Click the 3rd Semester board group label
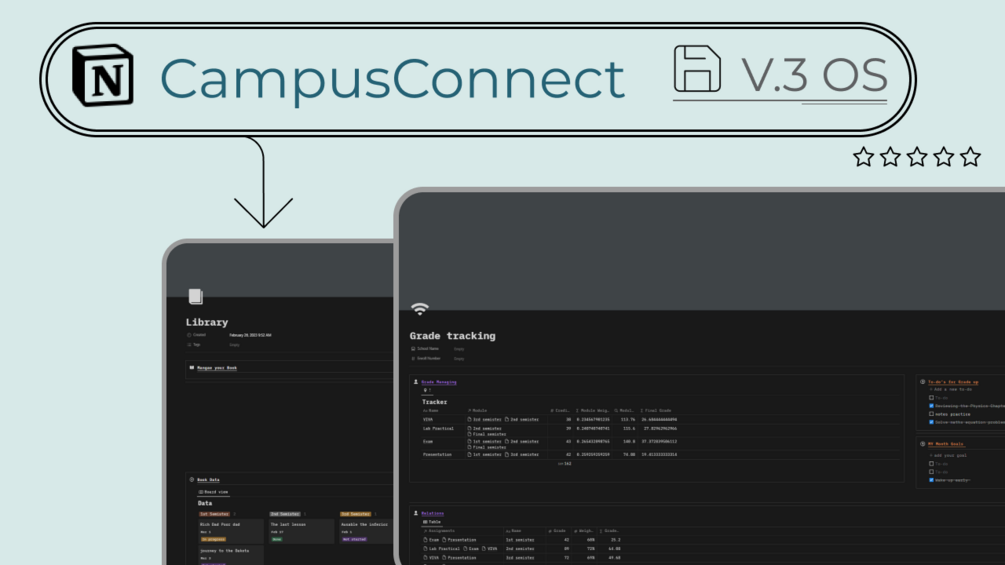The image size is (1005, 565). click(x=355, y=514)
